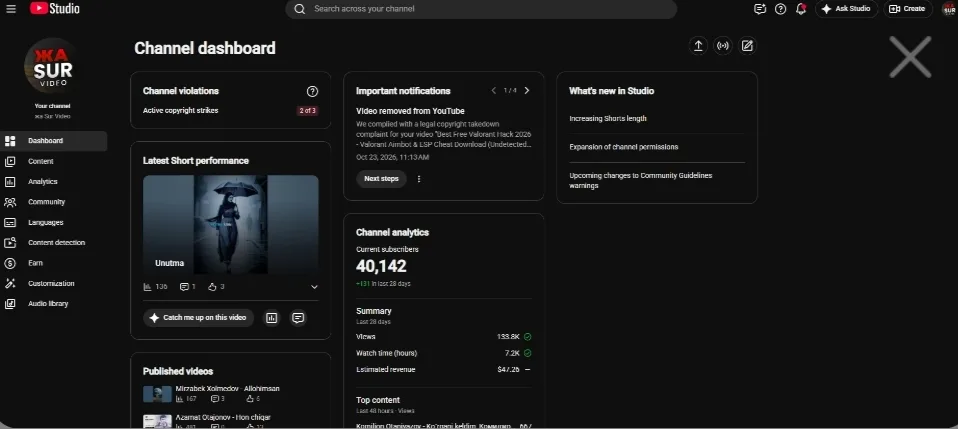Open 'Upcoming changes to Community Guidelines warnings'
The height and width of the screenshot is (429, 958).
click(x=641, y=180)
